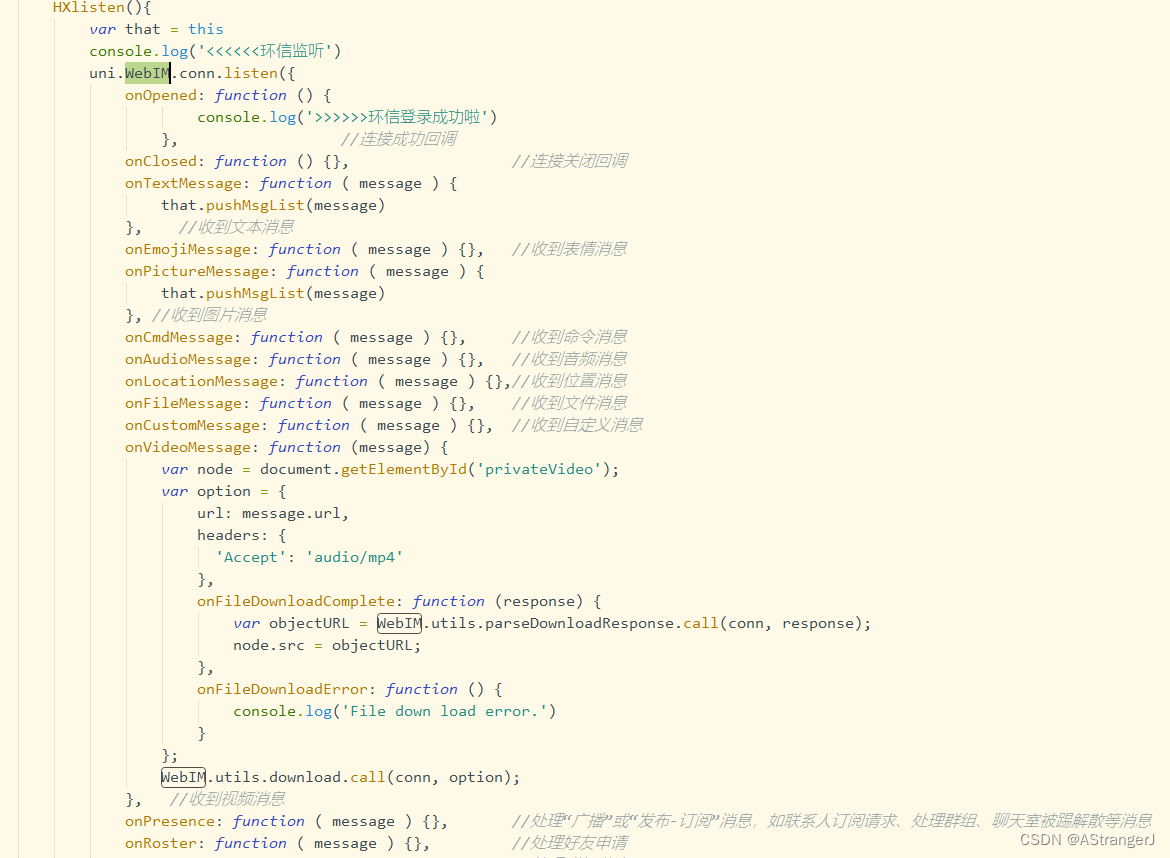The image size is (1170, 858).
Task: Click the //收到图片消息 comment
Action: coord(209,315)
